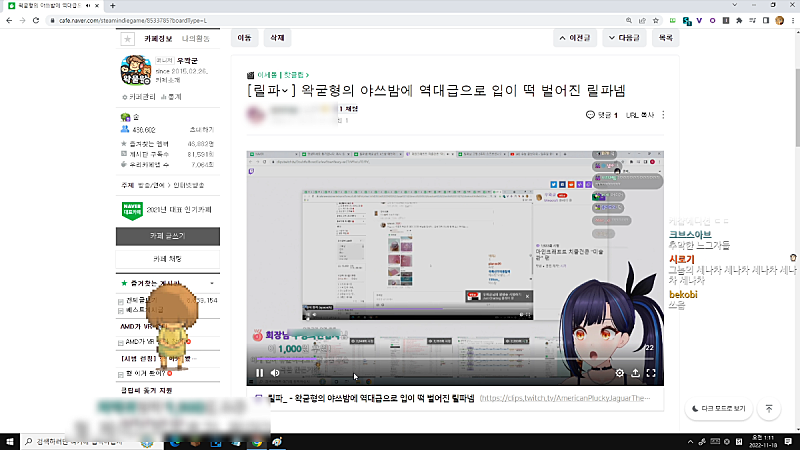The width and height of the screenshot is (800, 450).
Task: Open Chrome from the taskbar
Action: tap(257, 442)
